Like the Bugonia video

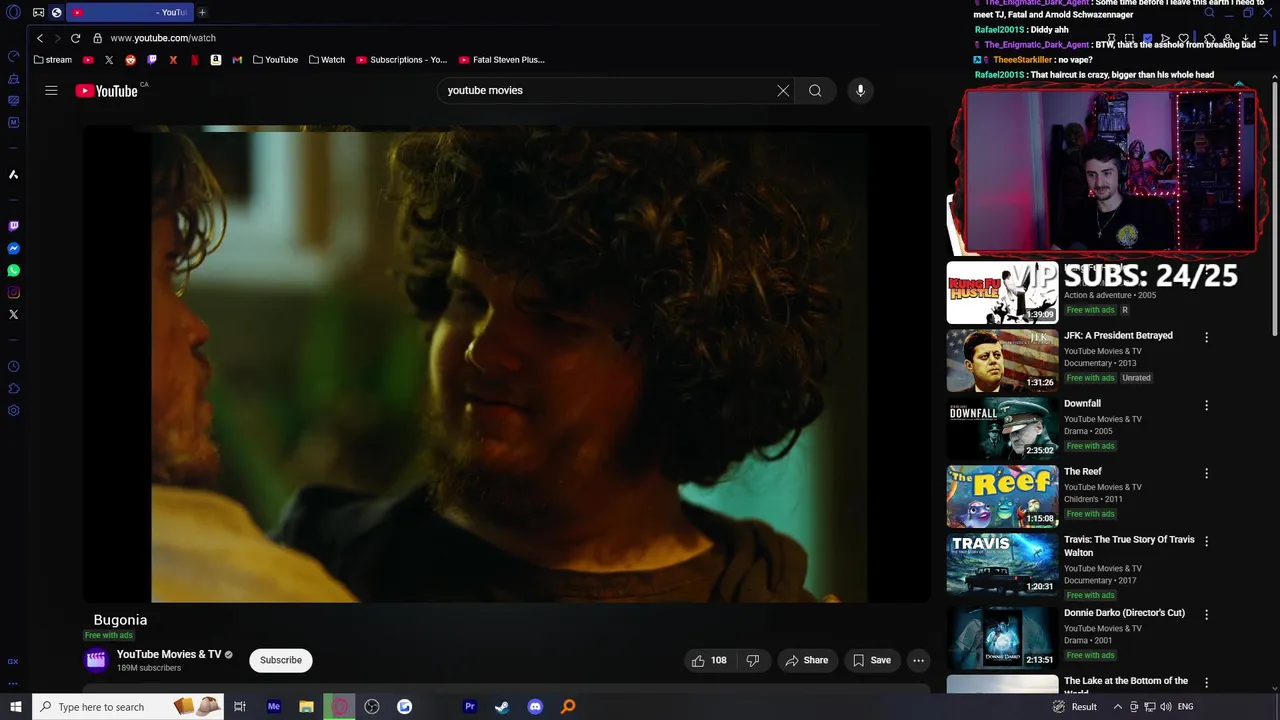(x=709, y=660)
